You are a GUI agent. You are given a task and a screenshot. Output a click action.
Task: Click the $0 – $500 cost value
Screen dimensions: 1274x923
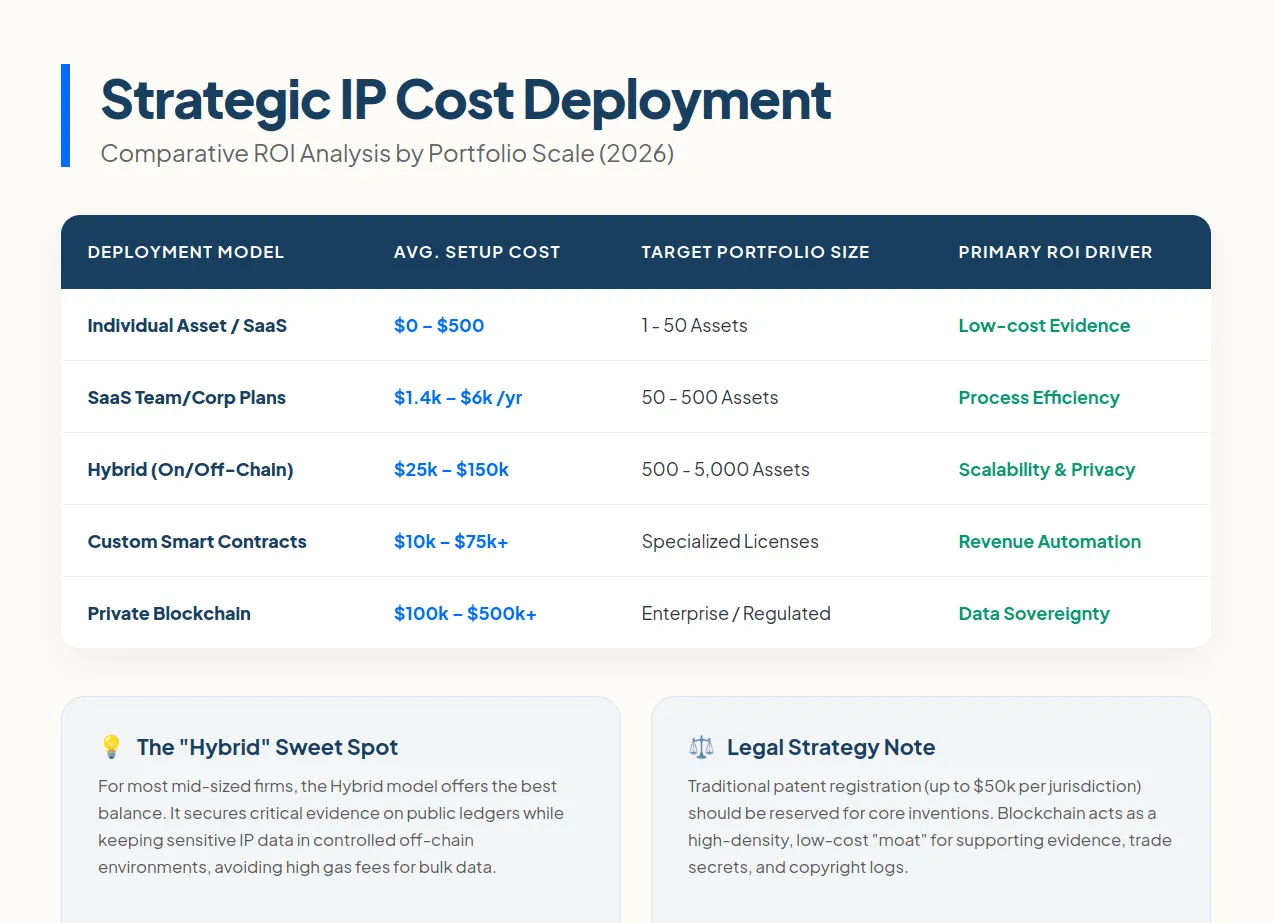[x=439, y=326]
